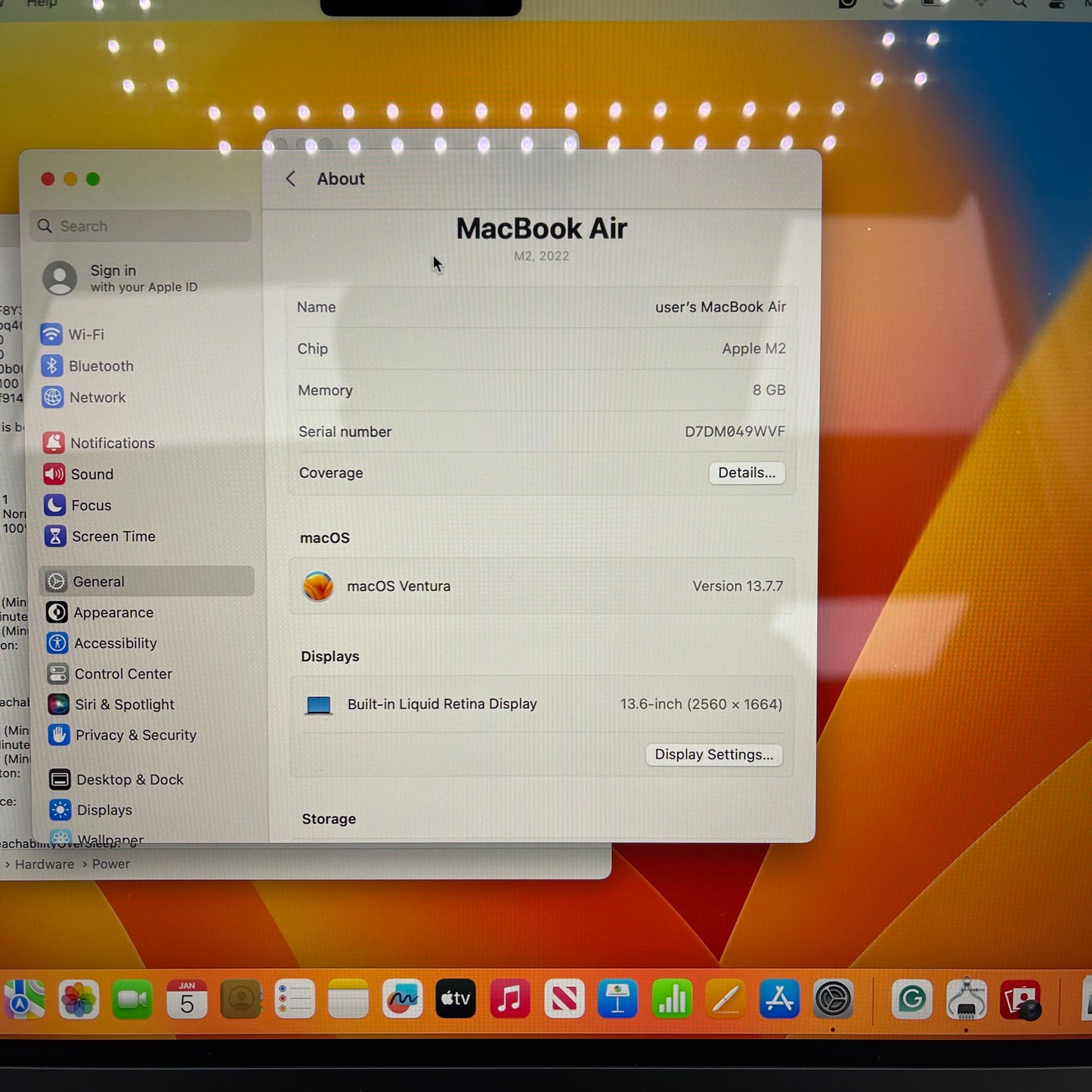Select Displays in the sidebar
Screen dimensions: 1092x1092
(x=104, y=809)
